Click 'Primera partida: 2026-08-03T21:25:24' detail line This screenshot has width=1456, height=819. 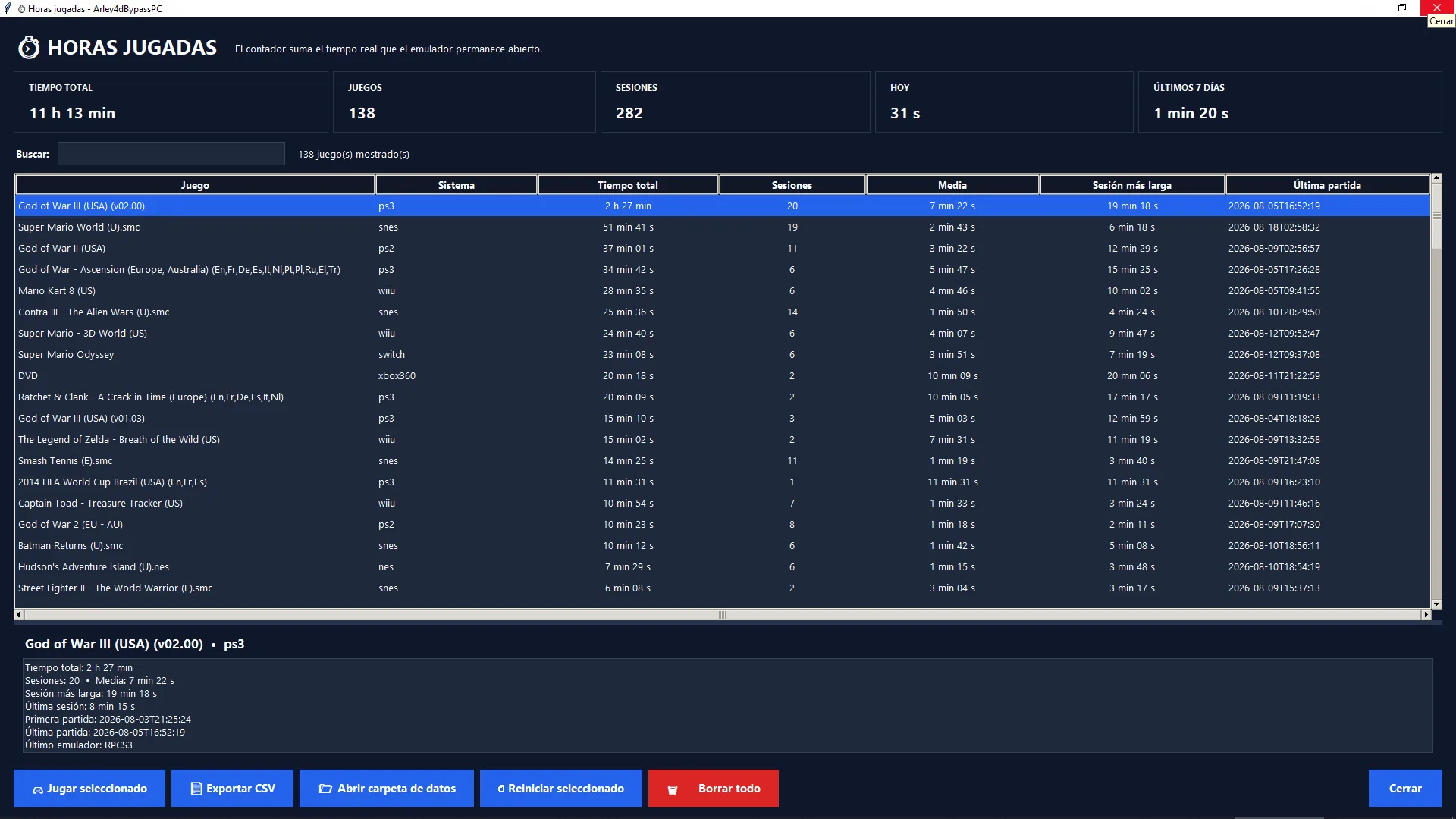coord(108,720)
